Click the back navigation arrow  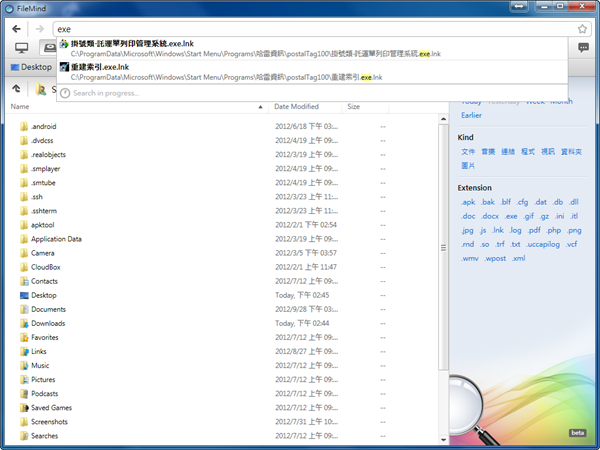18,29
